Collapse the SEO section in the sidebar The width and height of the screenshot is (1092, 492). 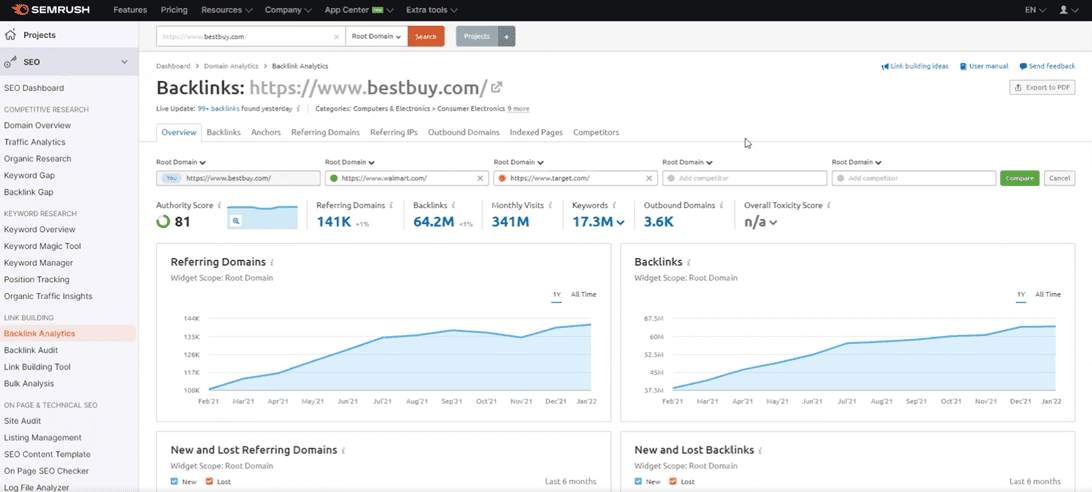click(x=124, y=62)
